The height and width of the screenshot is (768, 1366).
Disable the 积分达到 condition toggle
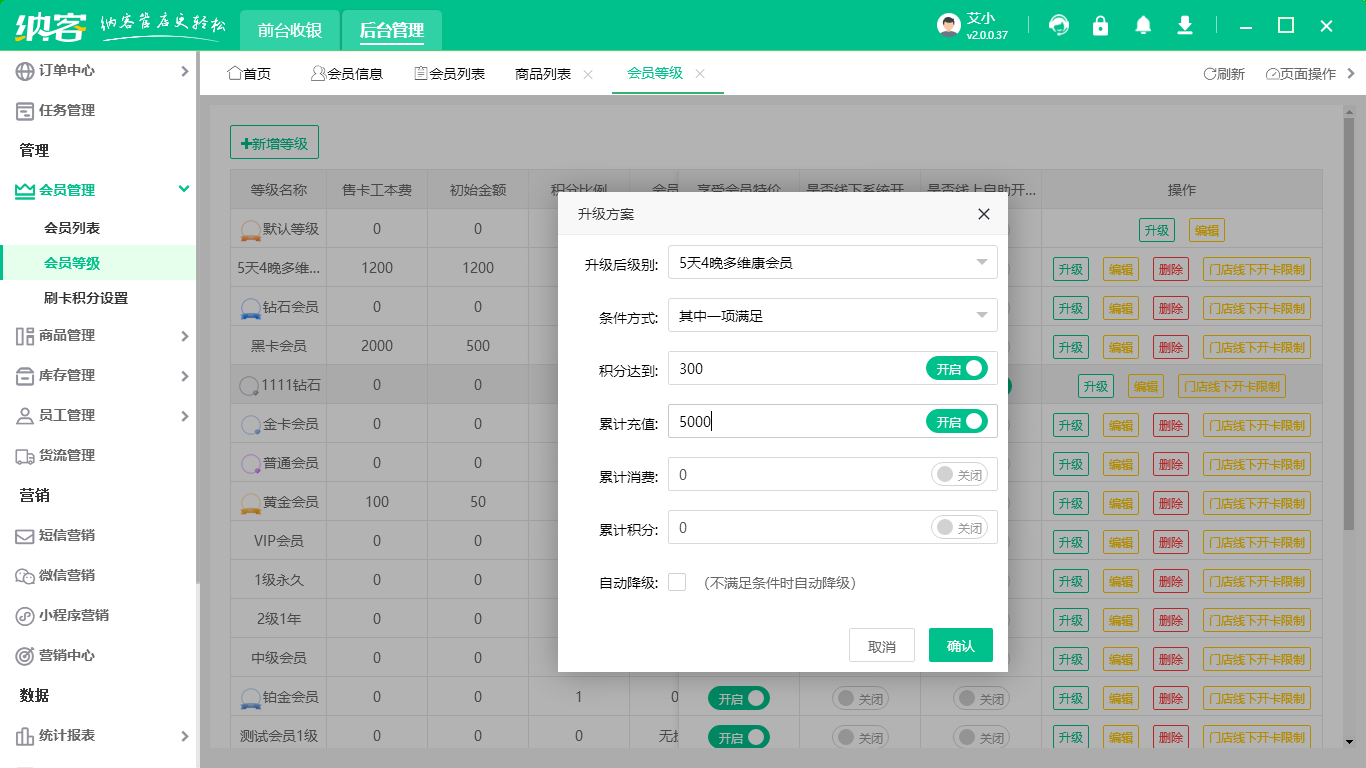pyautogui.click(x=958, y=368)
